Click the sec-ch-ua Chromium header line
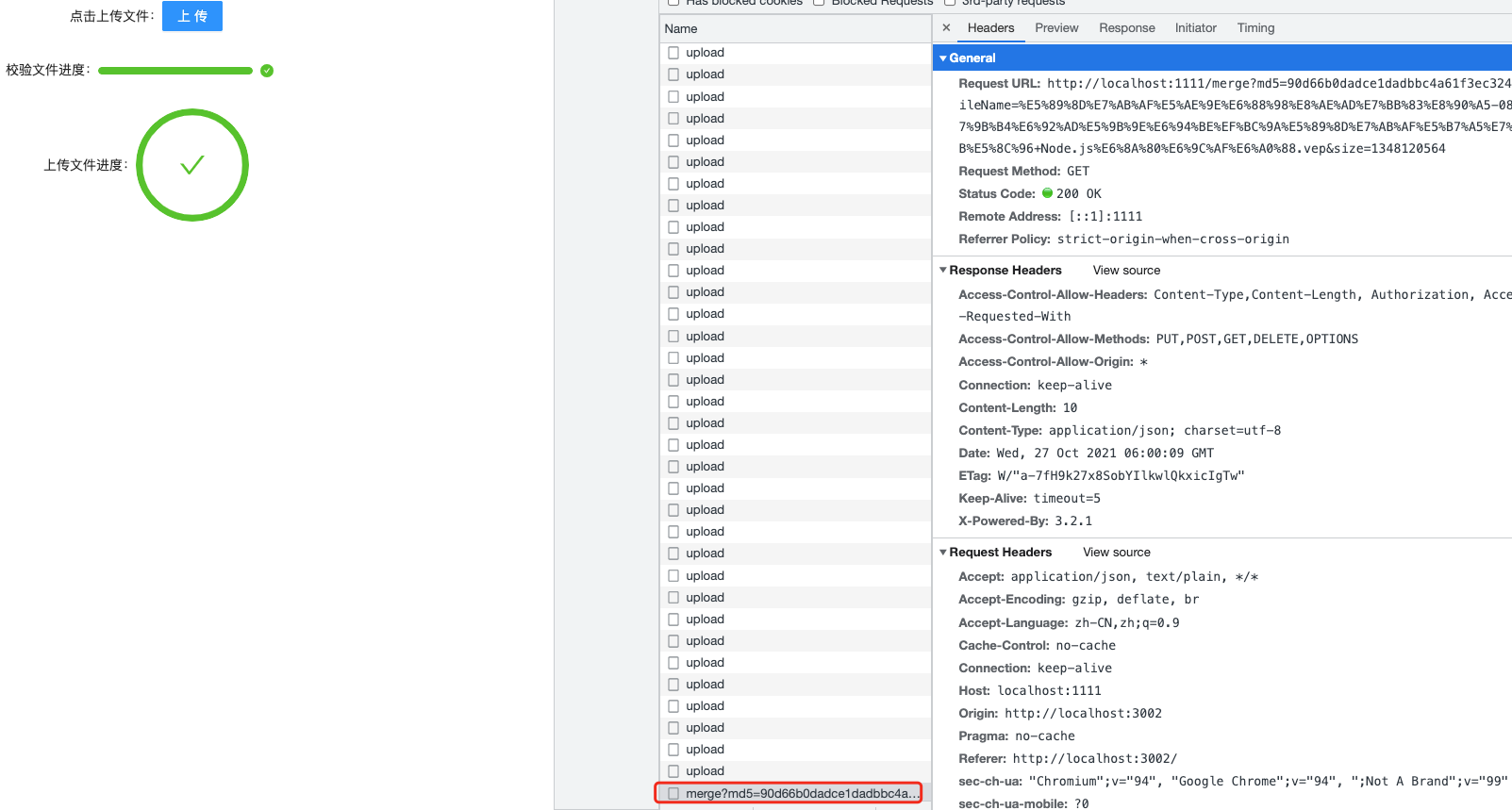 [x=1234, y=781]
